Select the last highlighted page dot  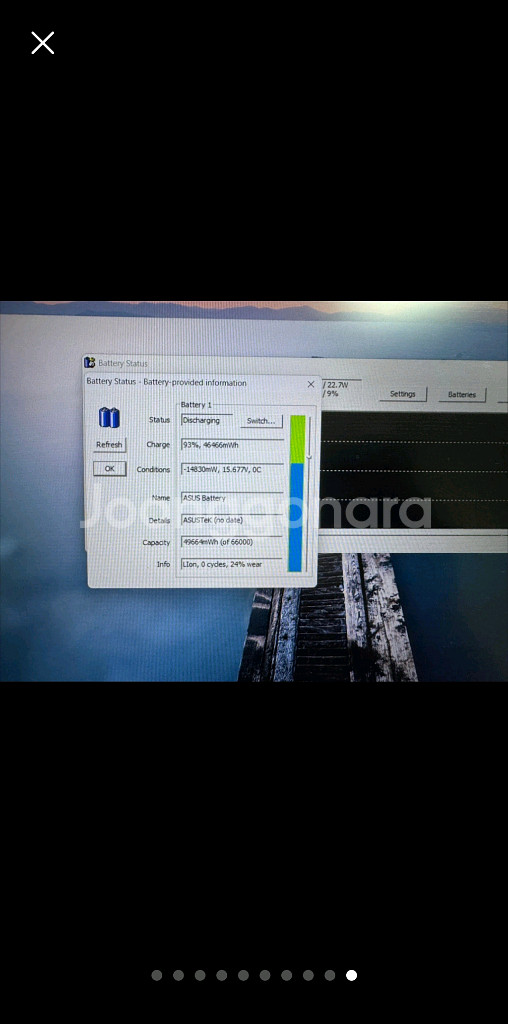pyautogui.click(x=351, y=975)
